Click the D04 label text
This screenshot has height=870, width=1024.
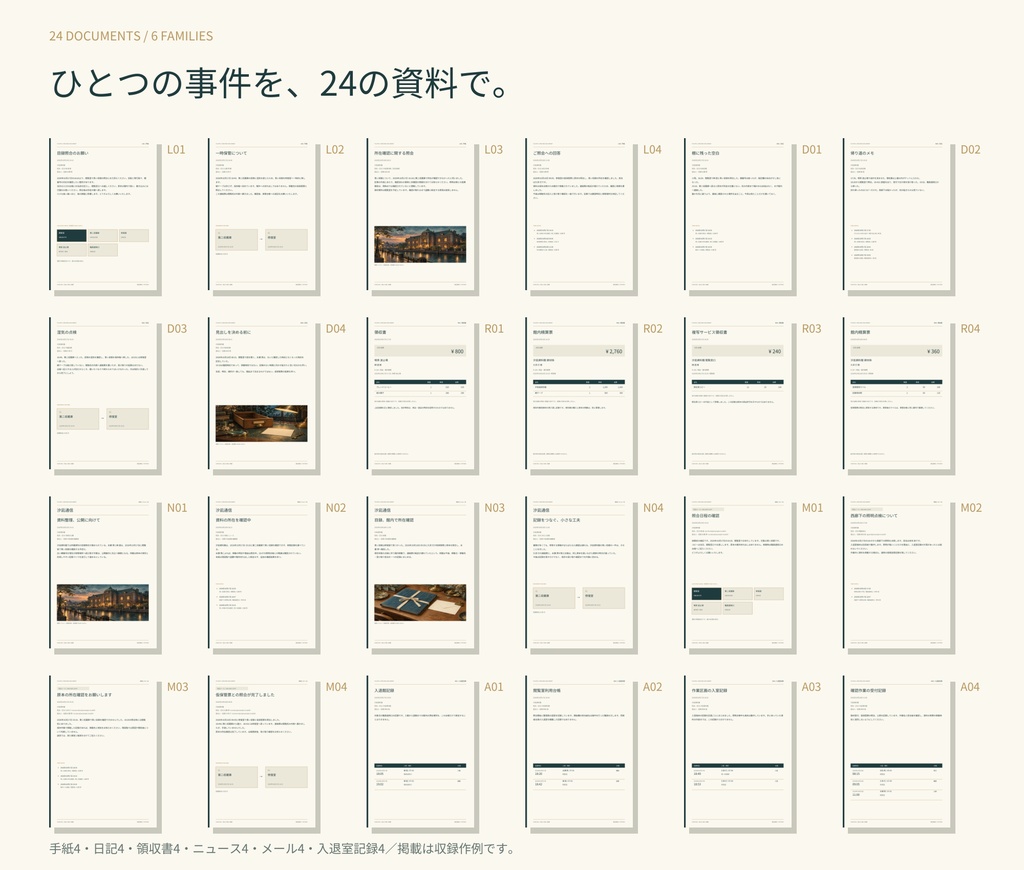tap(336, 329)
